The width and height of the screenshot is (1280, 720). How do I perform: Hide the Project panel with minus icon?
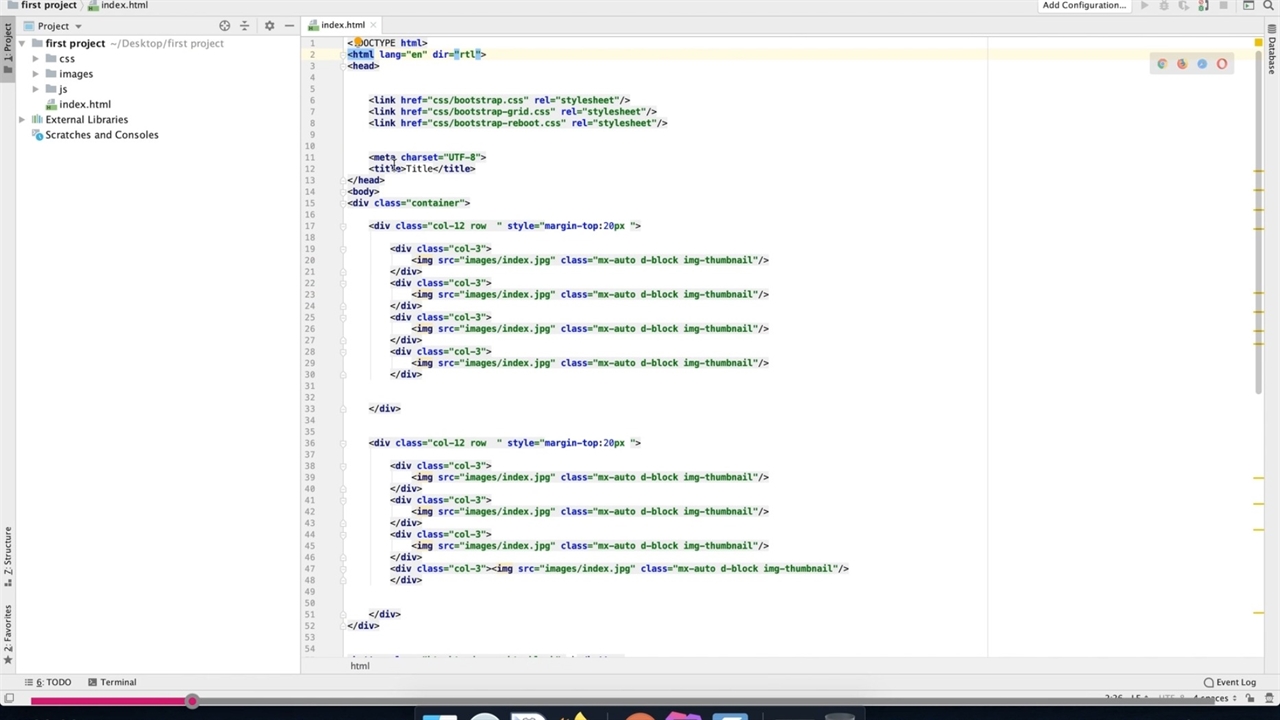pyautogui.click(x=289, y=26)
